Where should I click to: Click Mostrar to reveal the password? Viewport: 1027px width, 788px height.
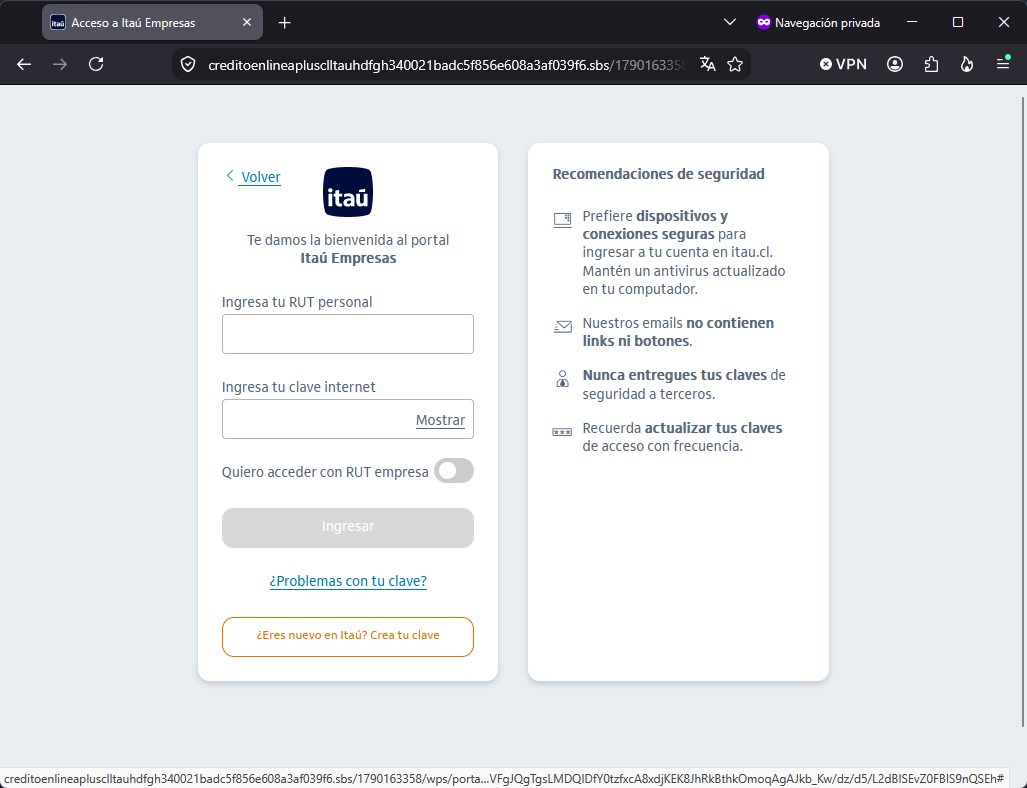[440, 420]
